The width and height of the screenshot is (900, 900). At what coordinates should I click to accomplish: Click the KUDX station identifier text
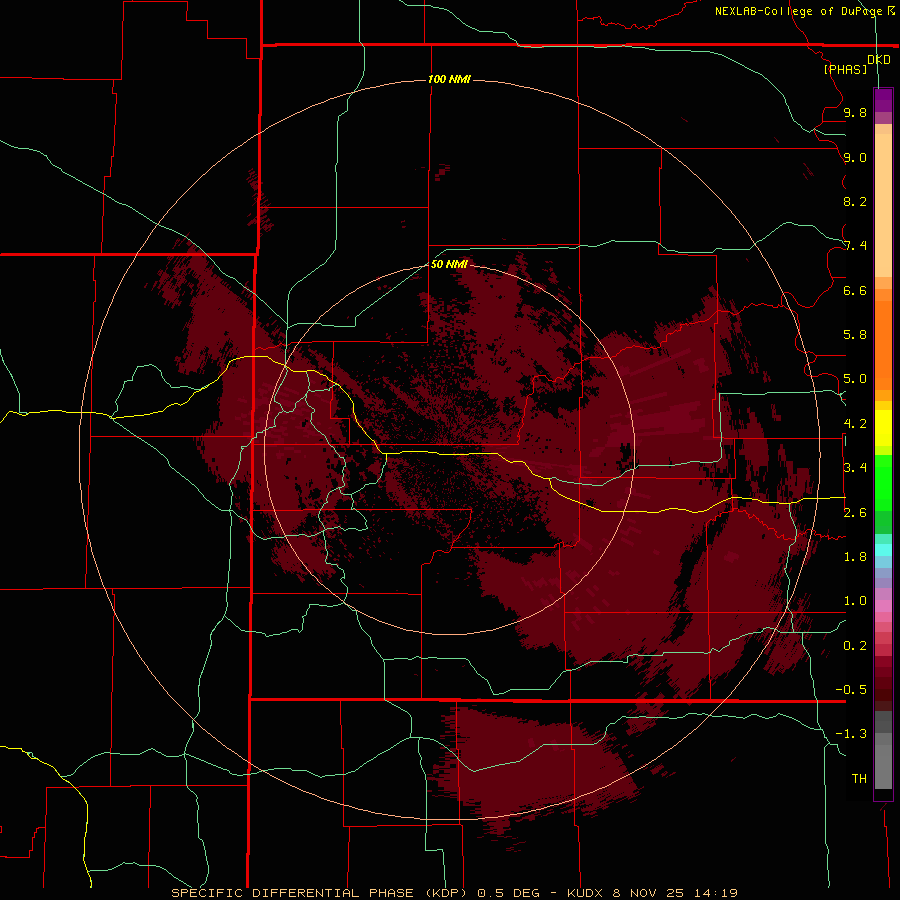click(585, 893)
